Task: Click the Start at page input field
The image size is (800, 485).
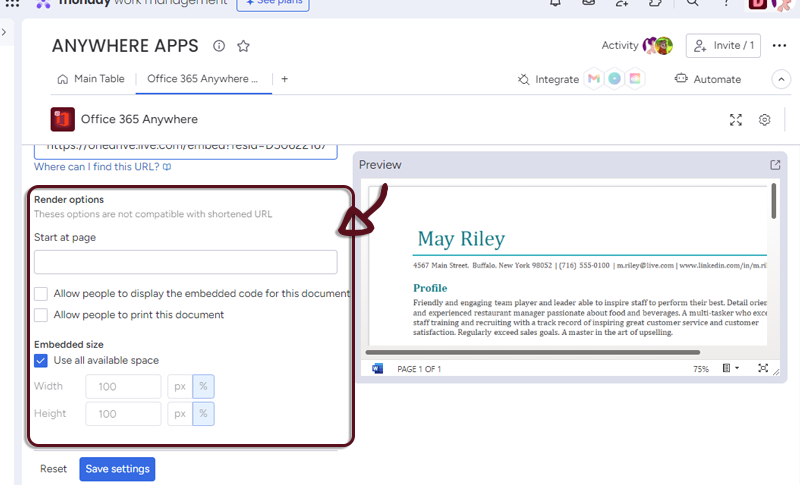Action: 185,262
